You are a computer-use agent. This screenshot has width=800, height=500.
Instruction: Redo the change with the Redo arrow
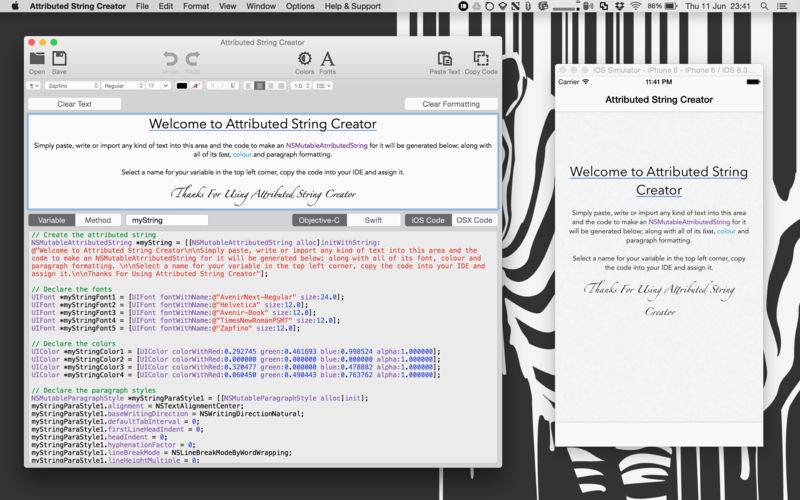point(192,62)
